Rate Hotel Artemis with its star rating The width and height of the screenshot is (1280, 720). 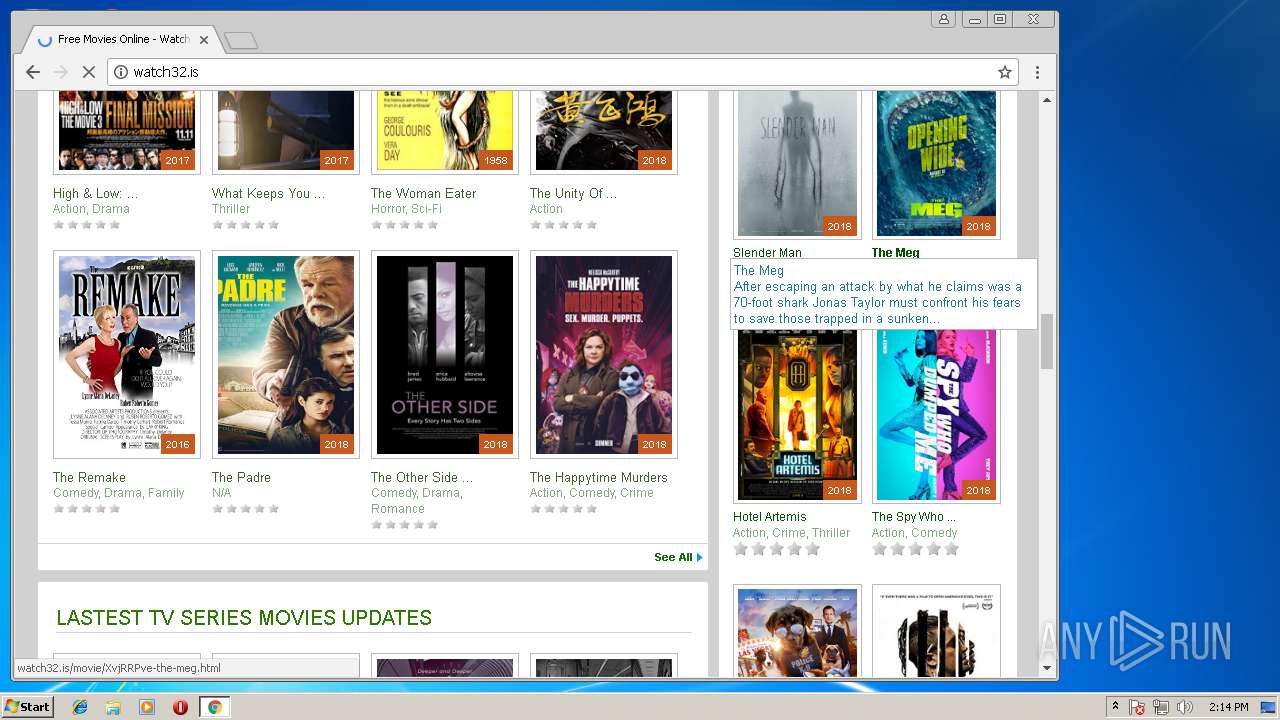tap(777, 549)
